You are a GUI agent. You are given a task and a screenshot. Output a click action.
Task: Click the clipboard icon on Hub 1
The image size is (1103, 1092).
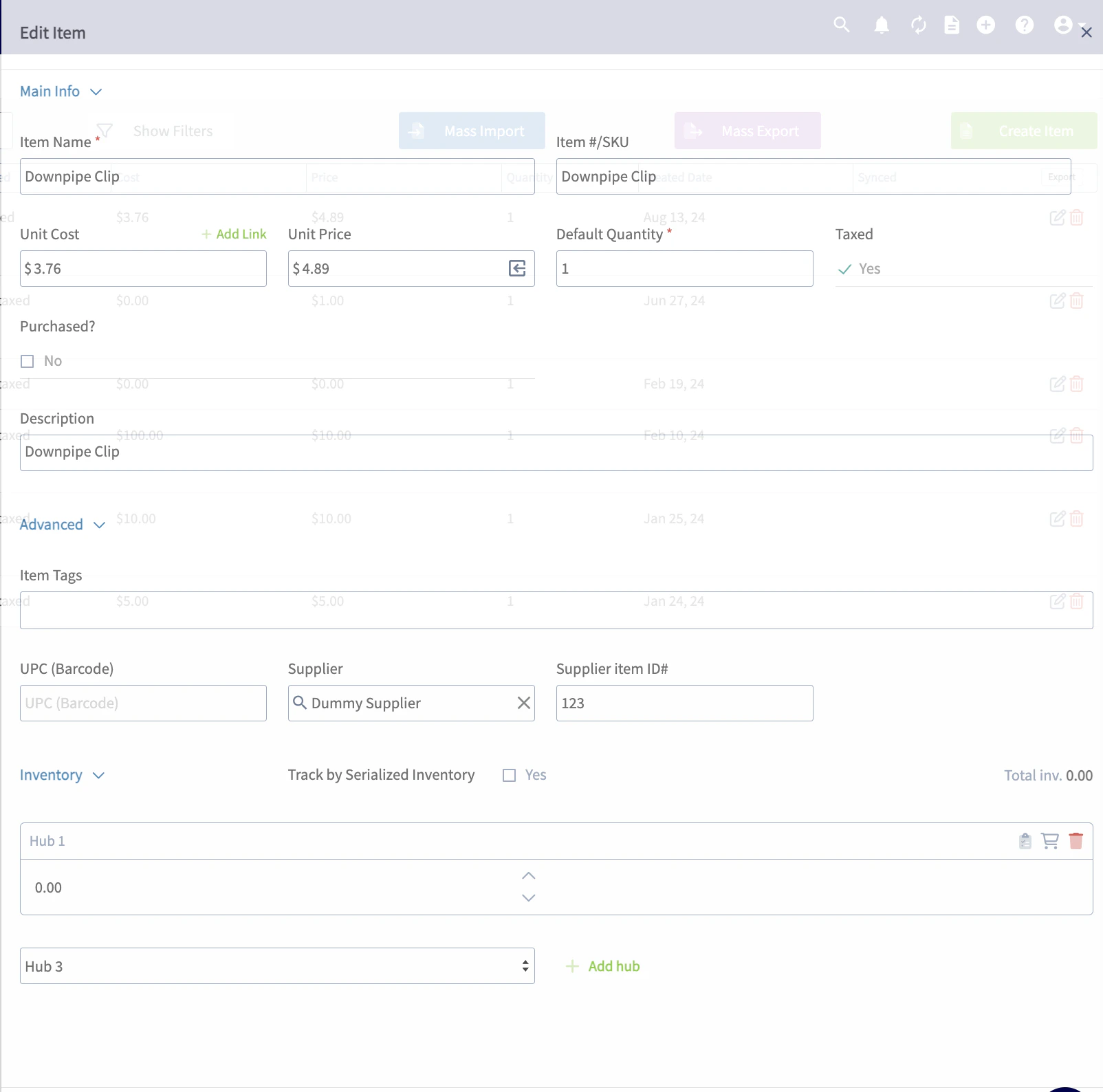tap(1025, 841)
